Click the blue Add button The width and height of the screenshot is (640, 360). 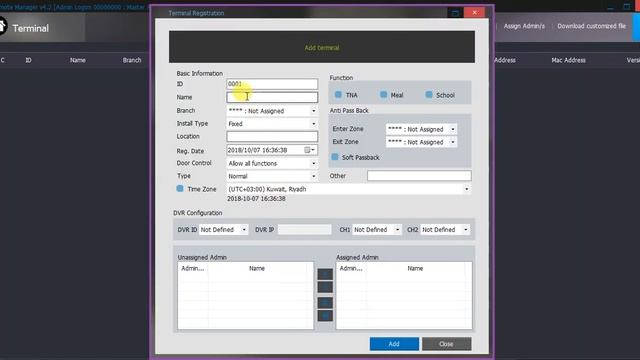coord(394,344)
